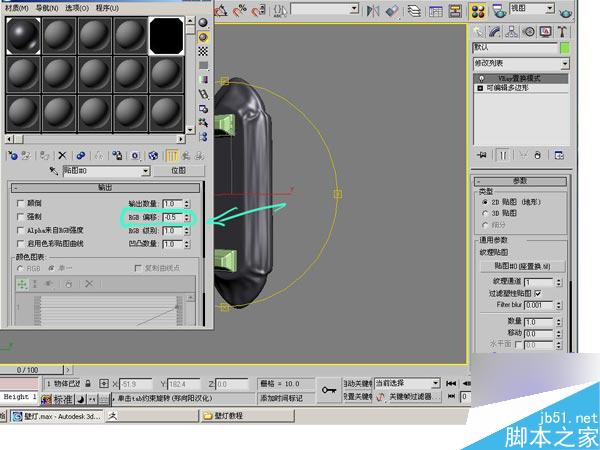
Task: Click the Make Preview filmstrip icon
Action: coord(203,94)
